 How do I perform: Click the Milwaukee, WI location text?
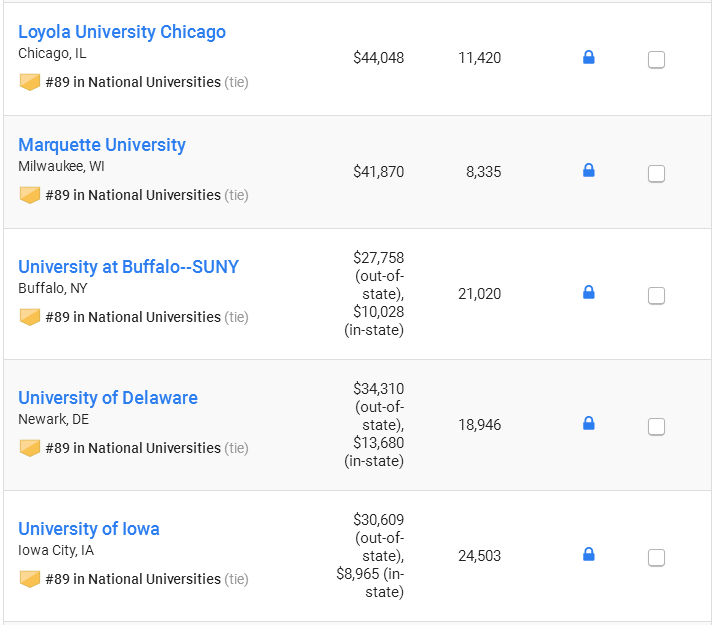[x=61, y=166]
